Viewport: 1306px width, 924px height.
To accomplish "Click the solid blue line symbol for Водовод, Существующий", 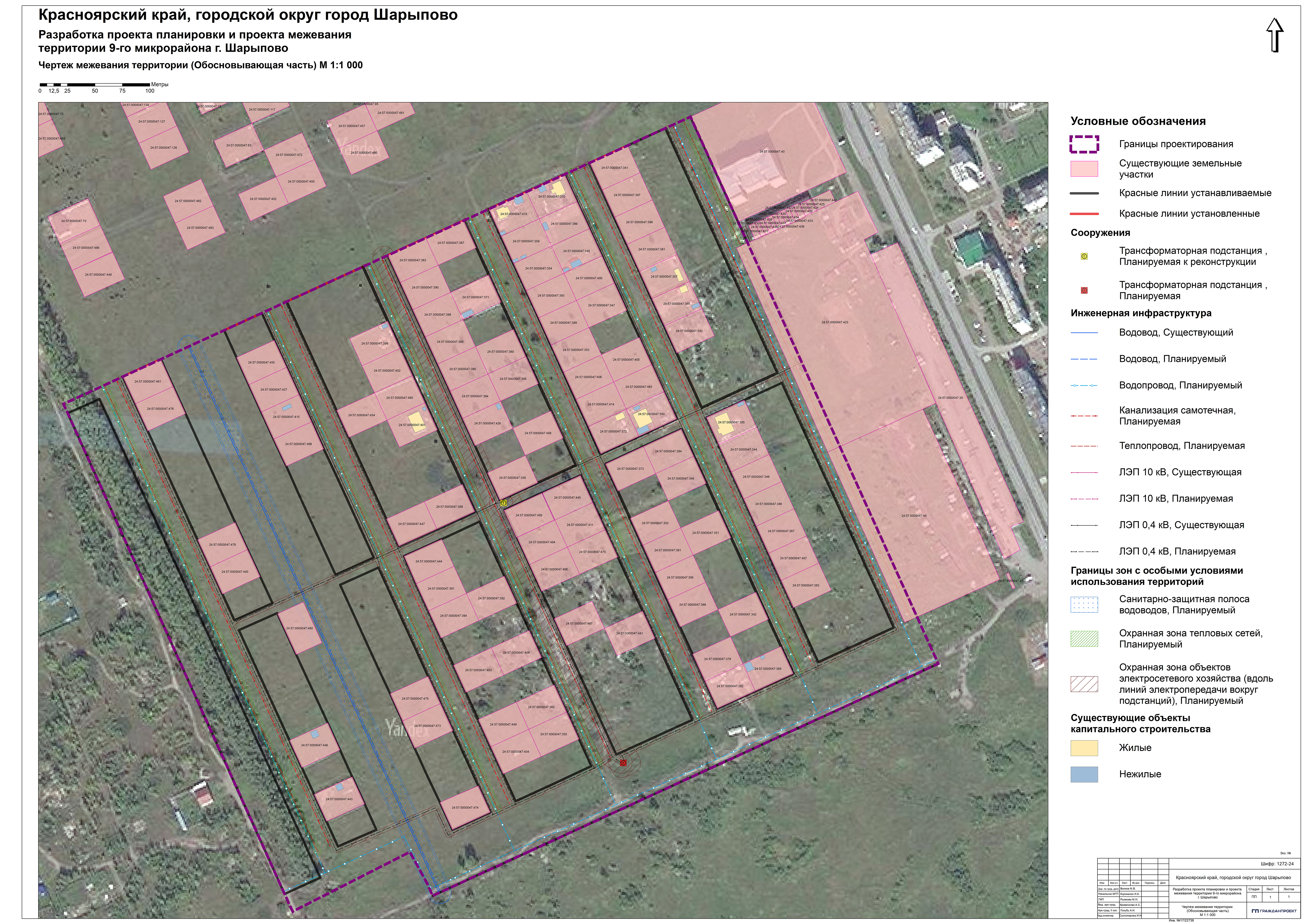I will pyautogui.click(x=1084, y=333).
